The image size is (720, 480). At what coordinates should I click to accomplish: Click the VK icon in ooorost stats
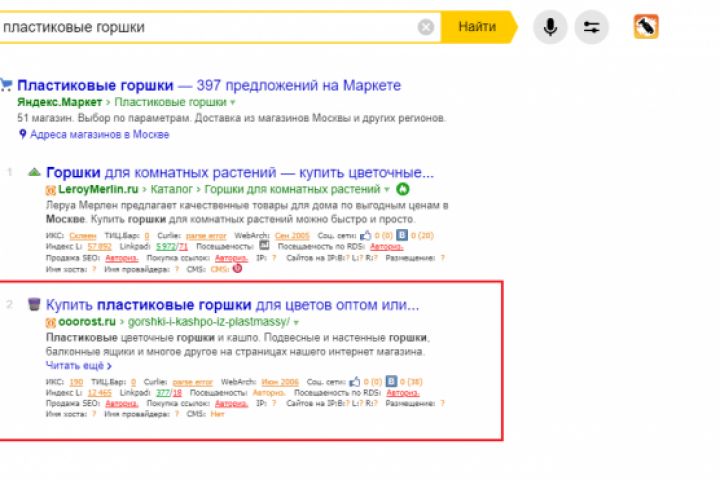pos(391,381)
